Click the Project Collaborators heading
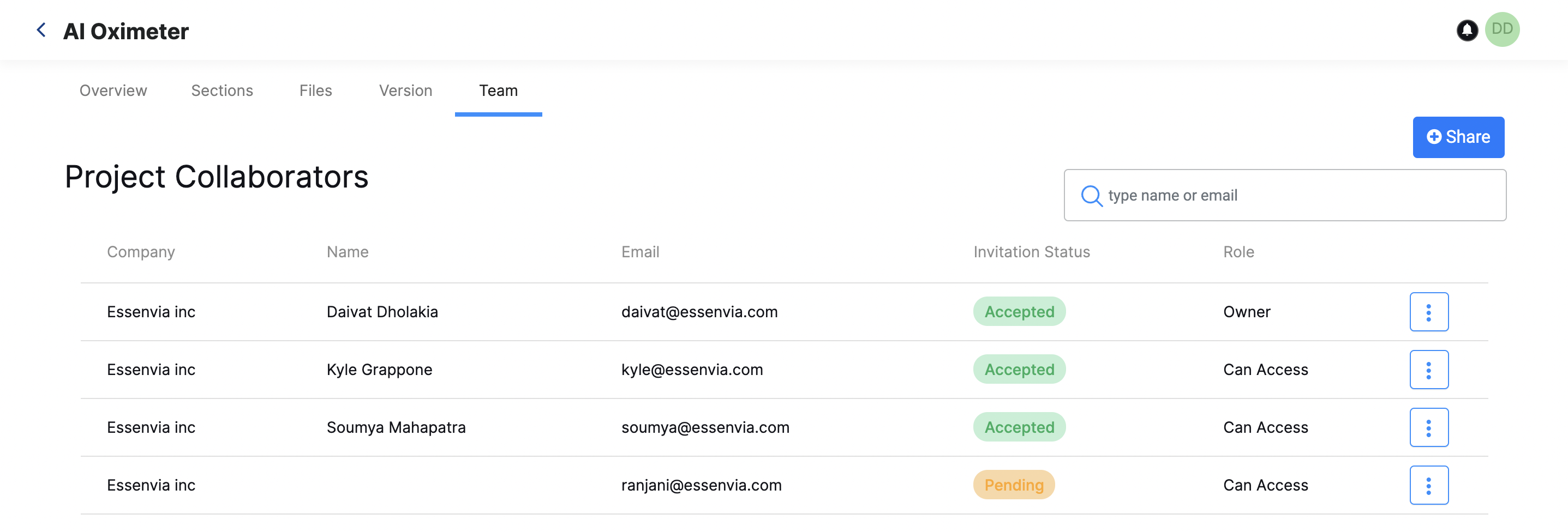1568x532 pixels. tap(217, 177)
